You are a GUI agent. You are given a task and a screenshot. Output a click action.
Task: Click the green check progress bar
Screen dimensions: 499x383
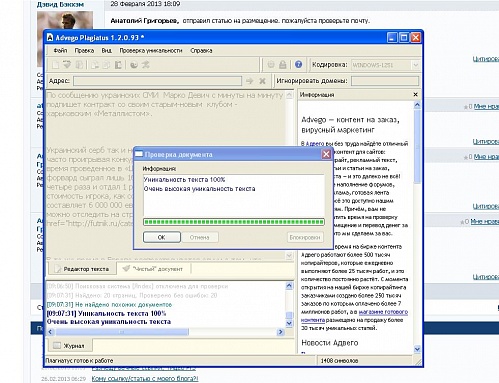point(234,222)
